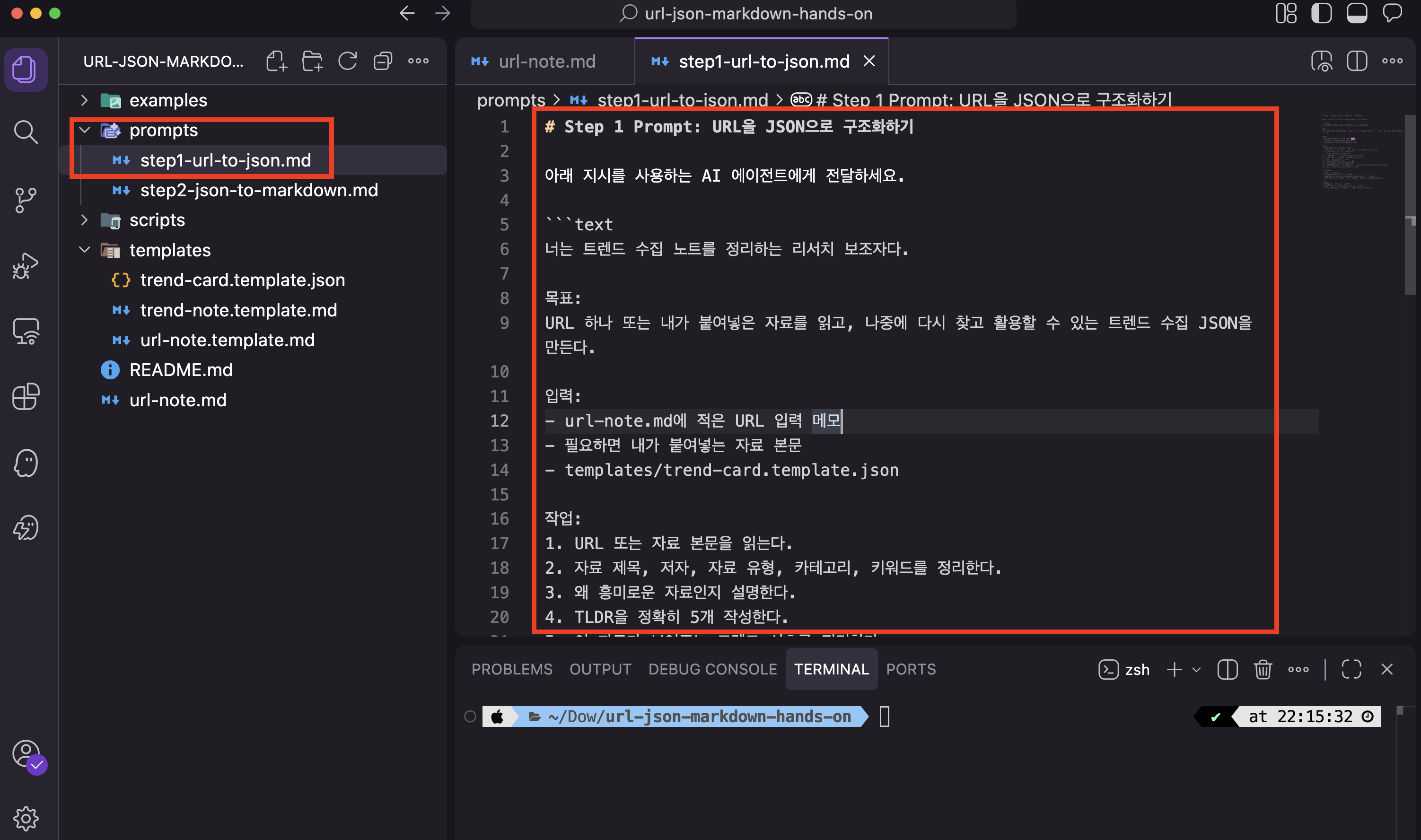Click the terminal prompt input area
The height and width of the screenshot is (840, 1421).
point(884,717)
